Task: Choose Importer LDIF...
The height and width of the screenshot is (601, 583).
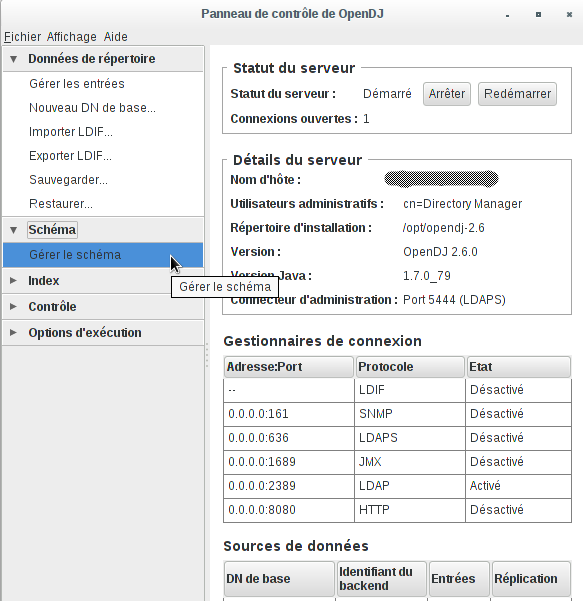Action: click(x=71, y=131)
